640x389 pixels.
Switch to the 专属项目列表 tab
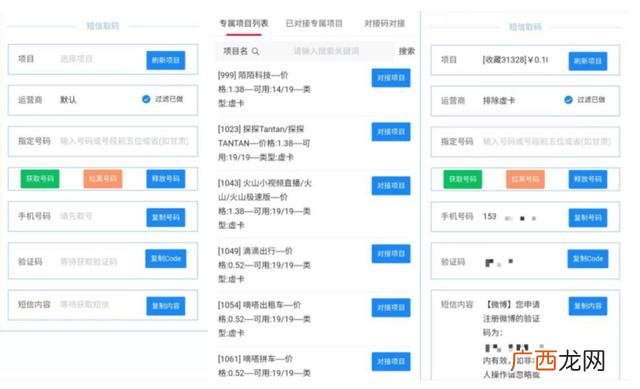[x=244, y=23]
